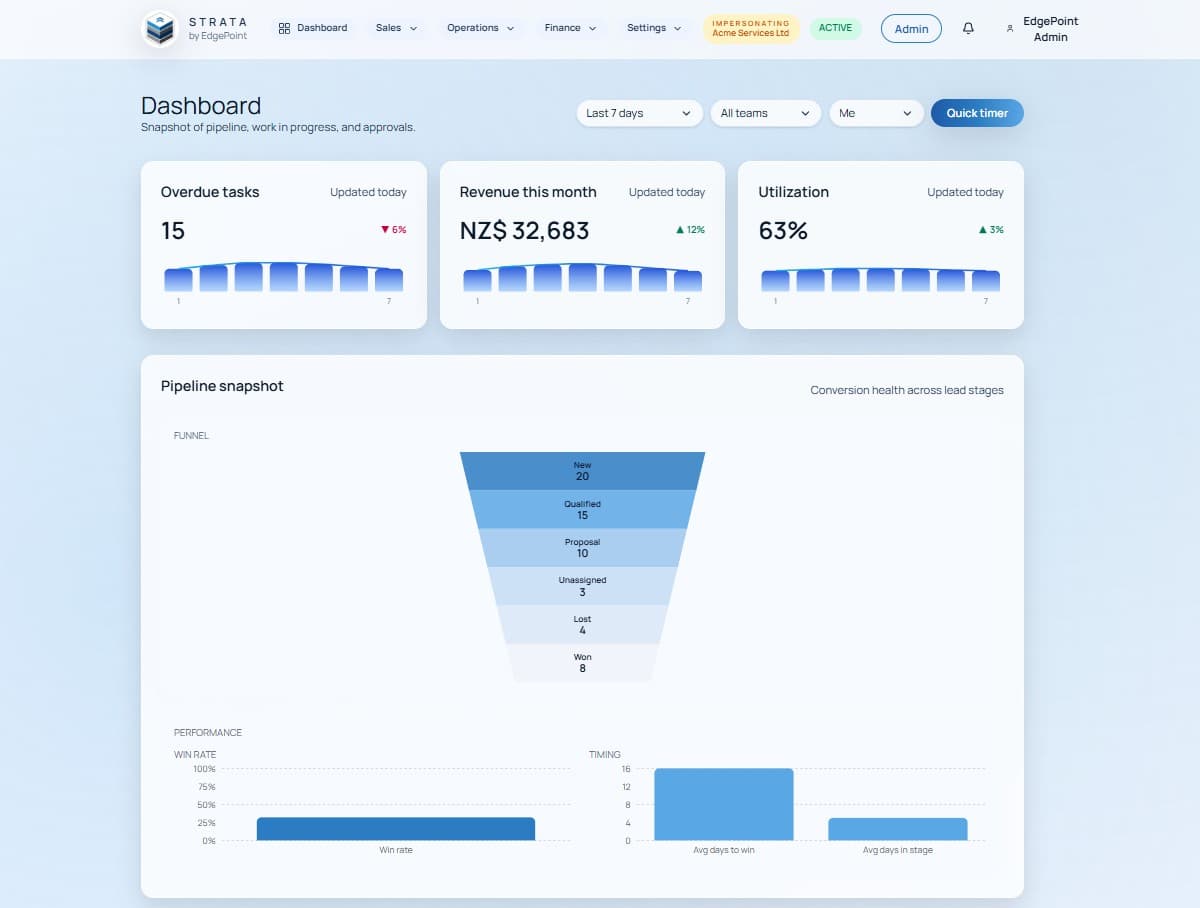Open the All teams dropdown
This screenshot has width=1200, height=908.
point(765,113)
